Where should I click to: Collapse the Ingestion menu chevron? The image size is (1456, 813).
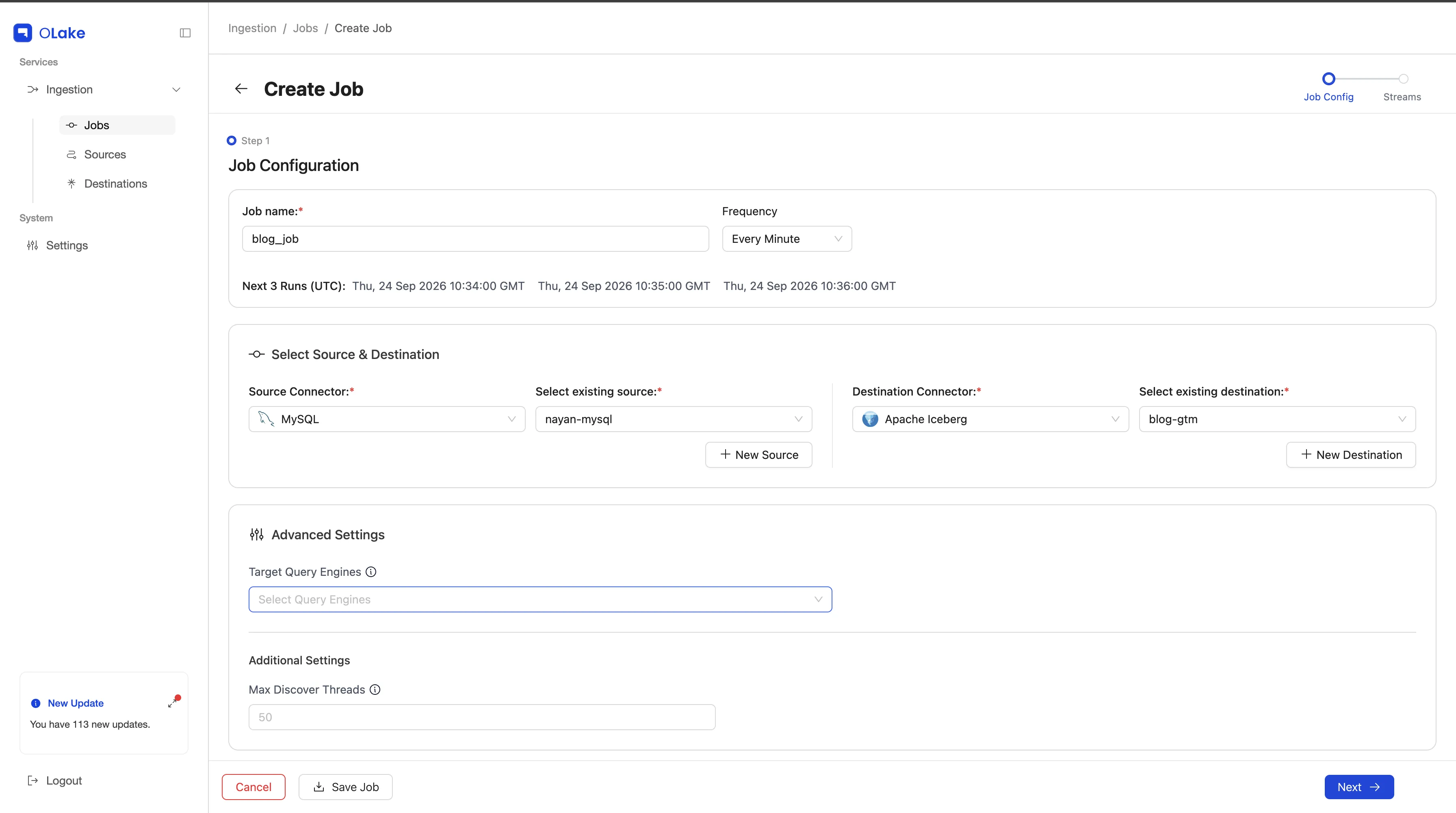176,90
